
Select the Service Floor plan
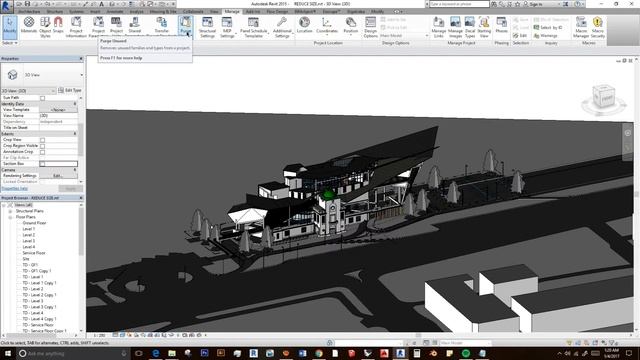tap(34, 253)
